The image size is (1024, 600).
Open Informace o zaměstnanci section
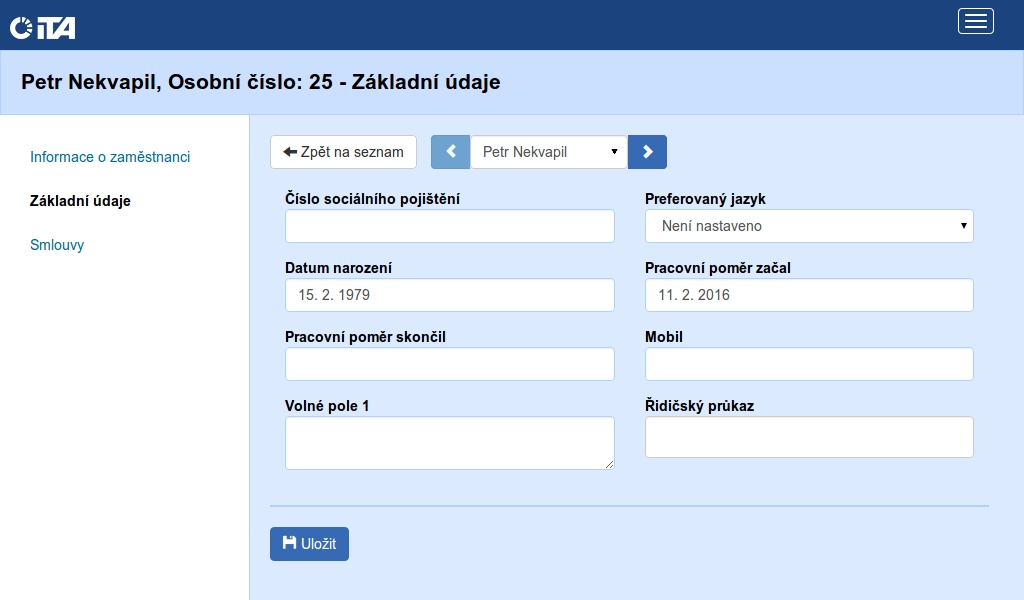coord(110,157)
